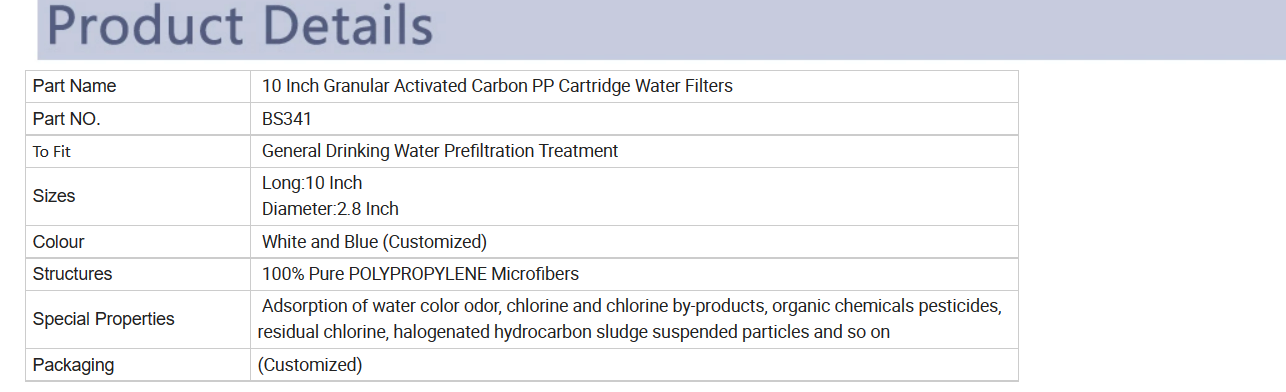The width and height of the screenshot is (1286, 392).
Task: Select the Colour label cell
Action: tap(138, 242)
